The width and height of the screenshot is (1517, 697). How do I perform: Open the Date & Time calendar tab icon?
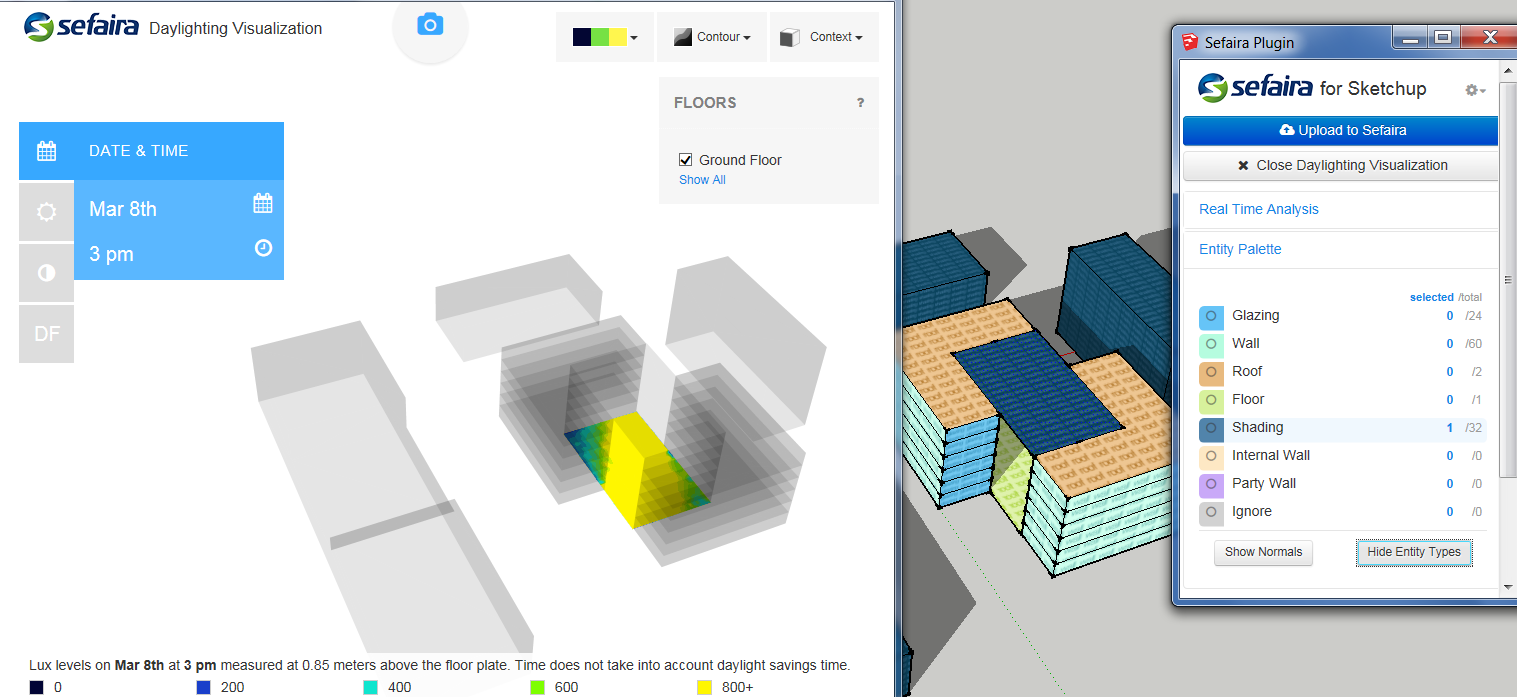[46, 151]
